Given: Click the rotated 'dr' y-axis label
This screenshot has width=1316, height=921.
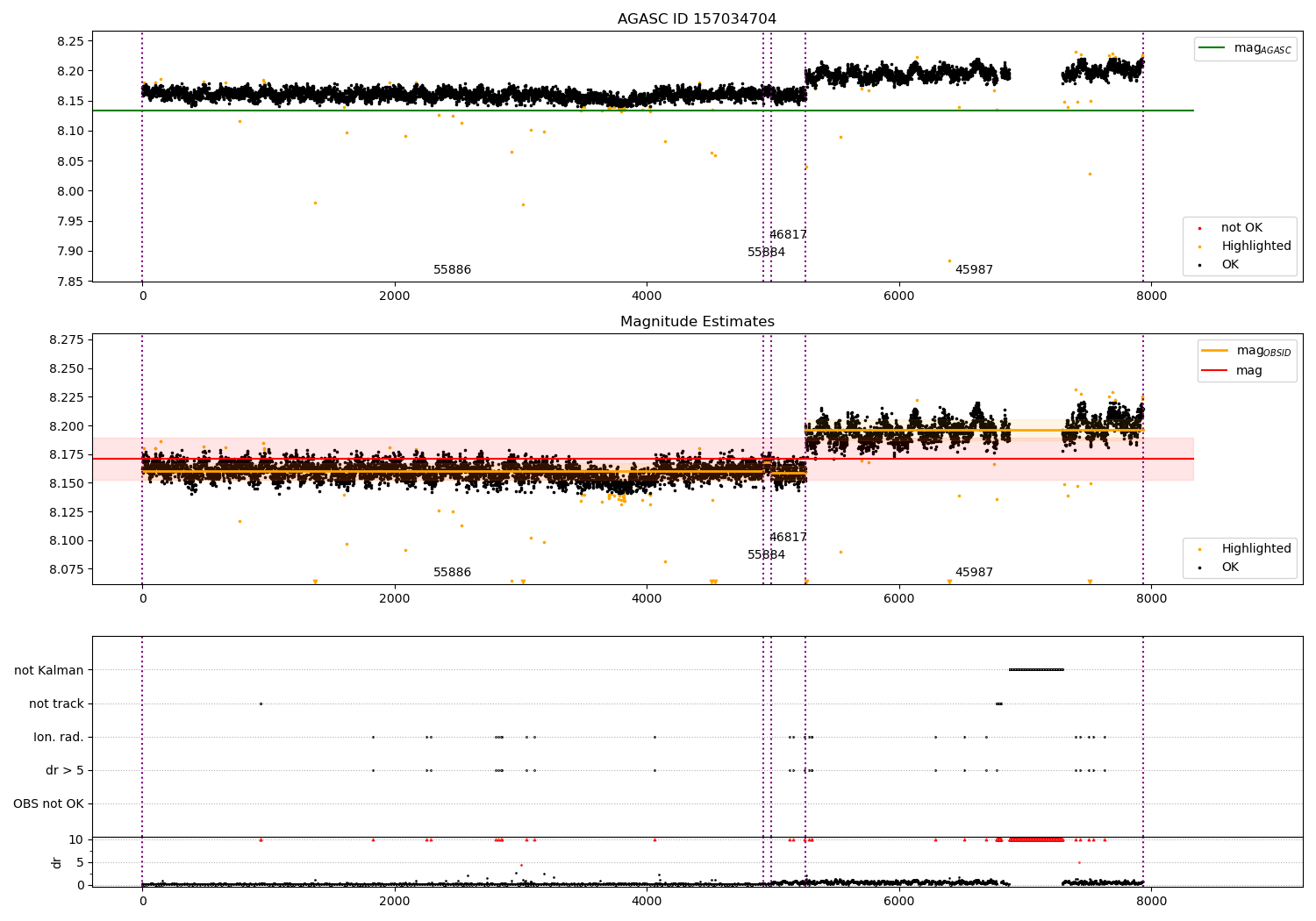Looking at the screenshot, I should [x=57, y=862].
